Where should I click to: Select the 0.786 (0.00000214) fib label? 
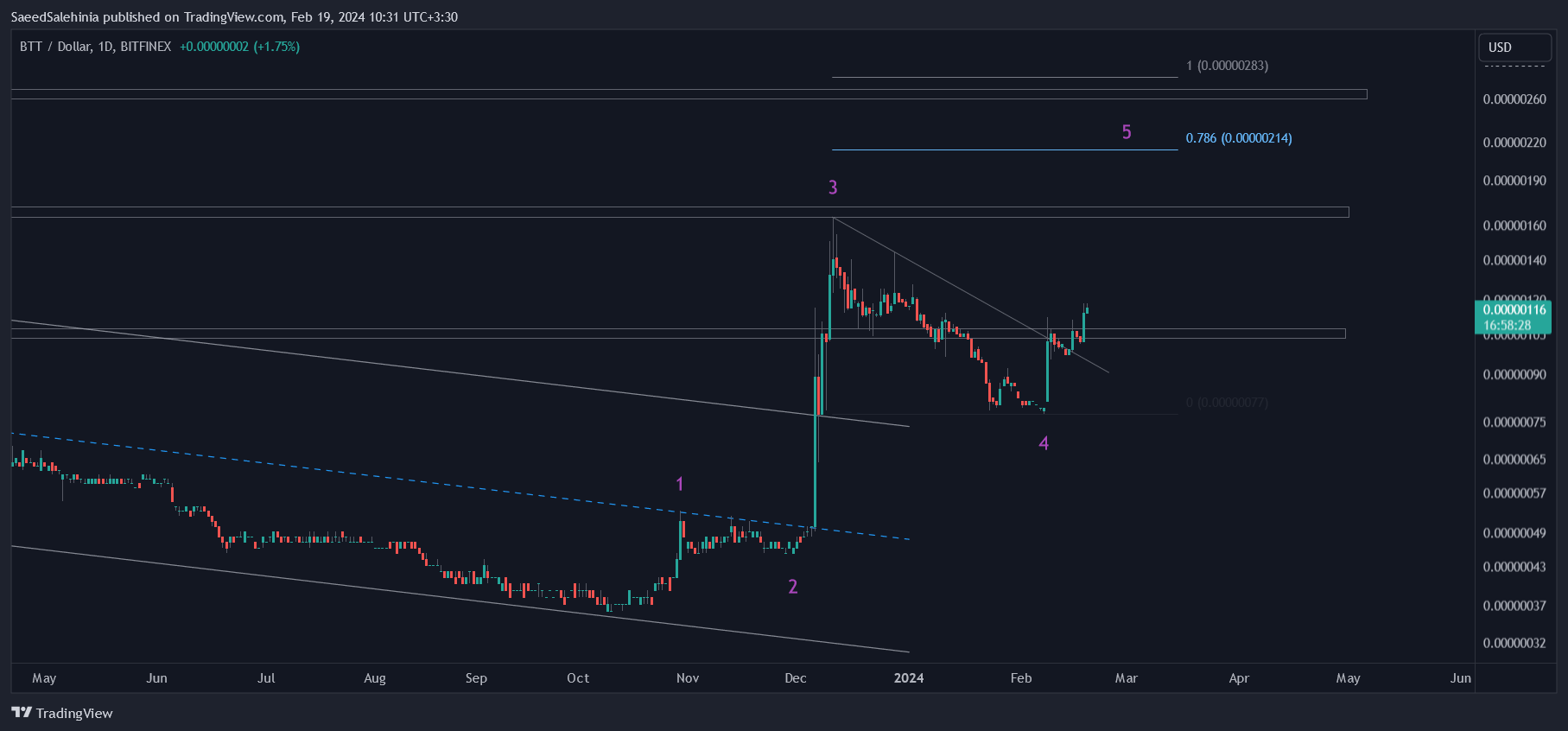point(1239,138)
